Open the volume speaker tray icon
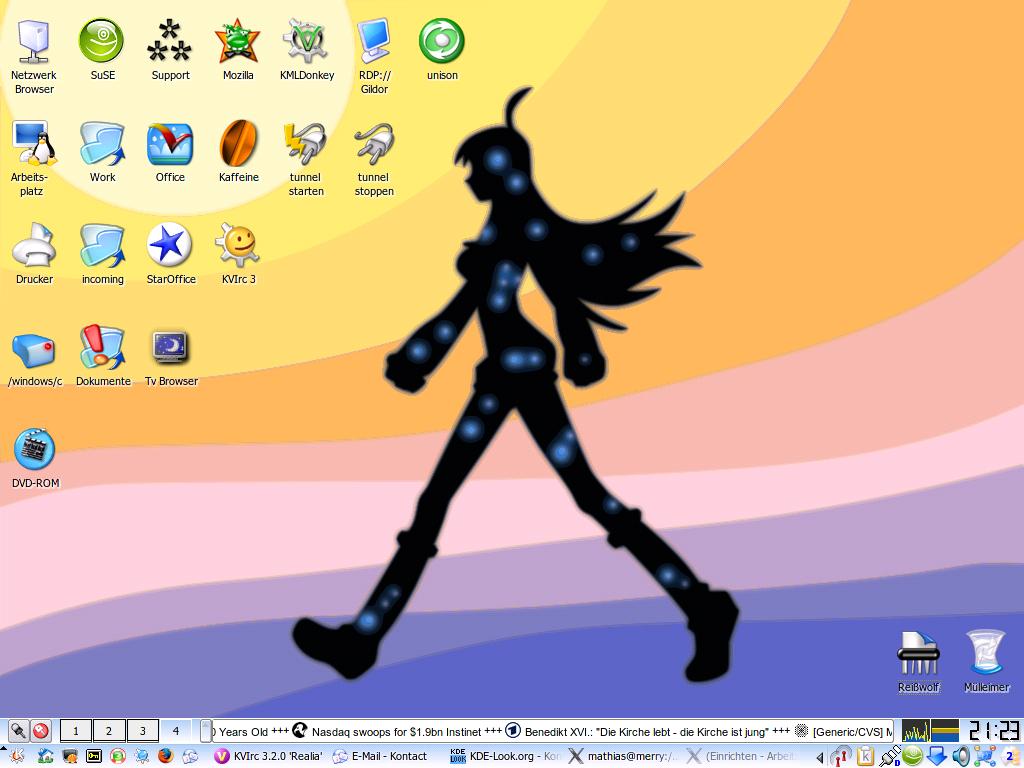 coord(961,756)
